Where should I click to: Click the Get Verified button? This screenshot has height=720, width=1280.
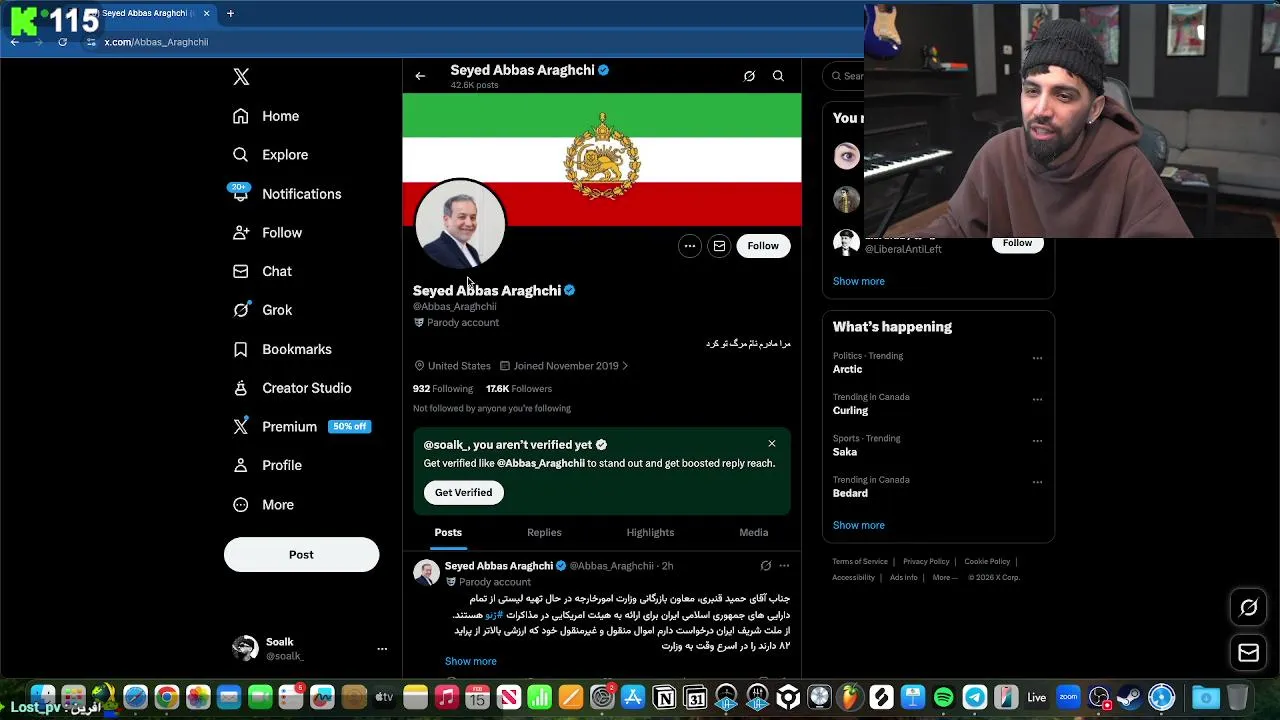tap(463, 493)
